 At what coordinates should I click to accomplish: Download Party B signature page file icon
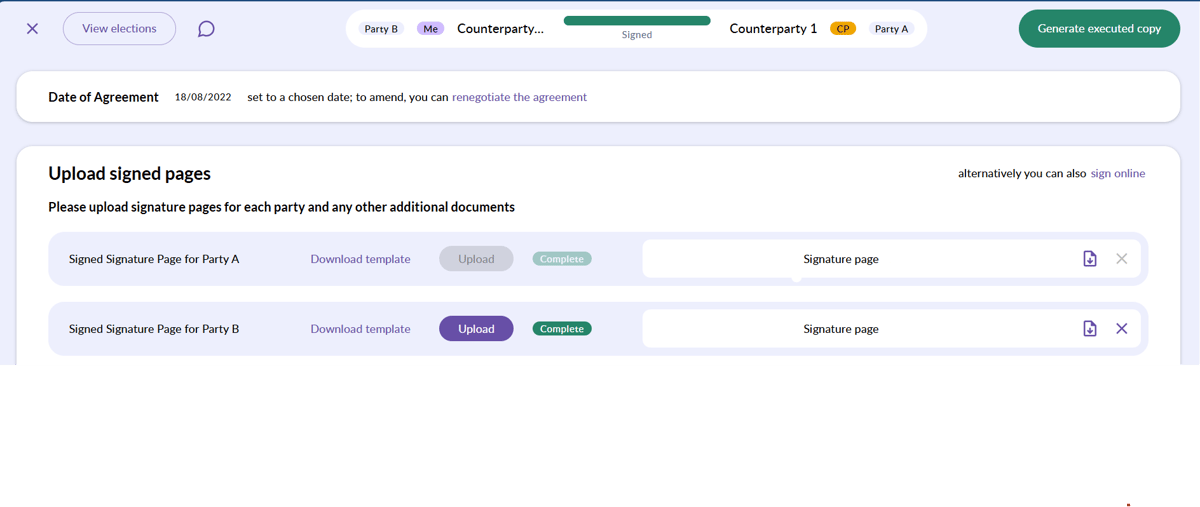(x=1090, y=329)
